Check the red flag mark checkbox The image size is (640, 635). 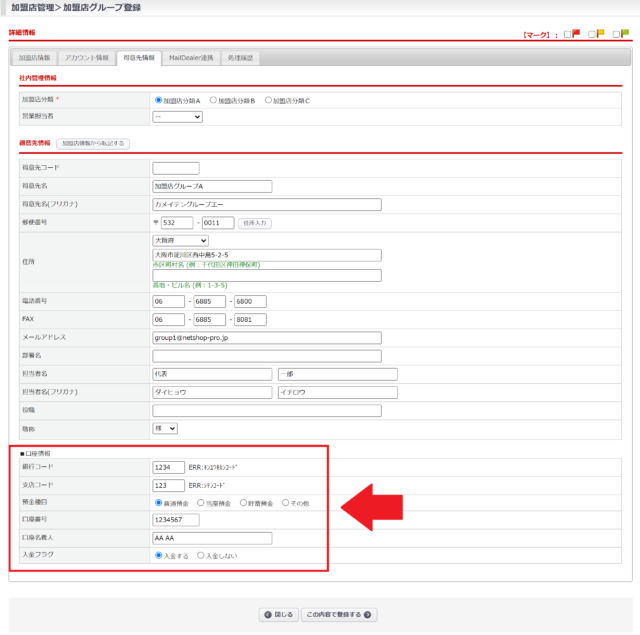567,34
